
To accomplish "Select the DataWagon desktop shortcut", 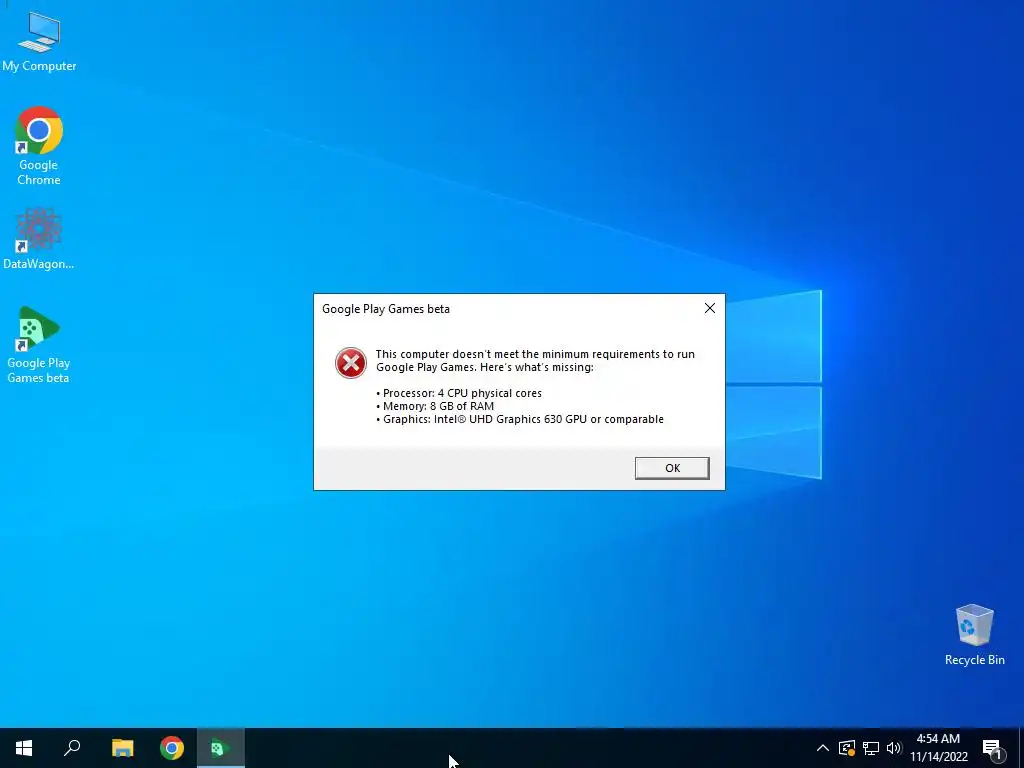I will (39, 238).
